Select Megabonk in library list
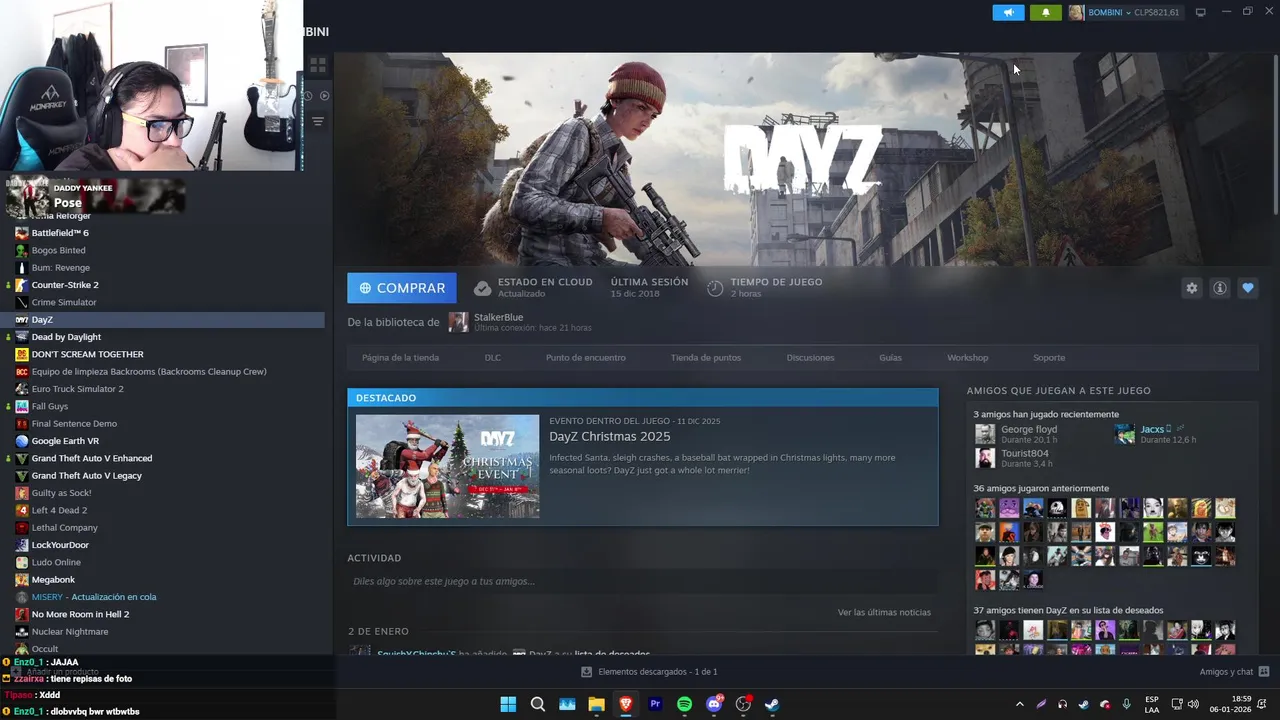 53,580
